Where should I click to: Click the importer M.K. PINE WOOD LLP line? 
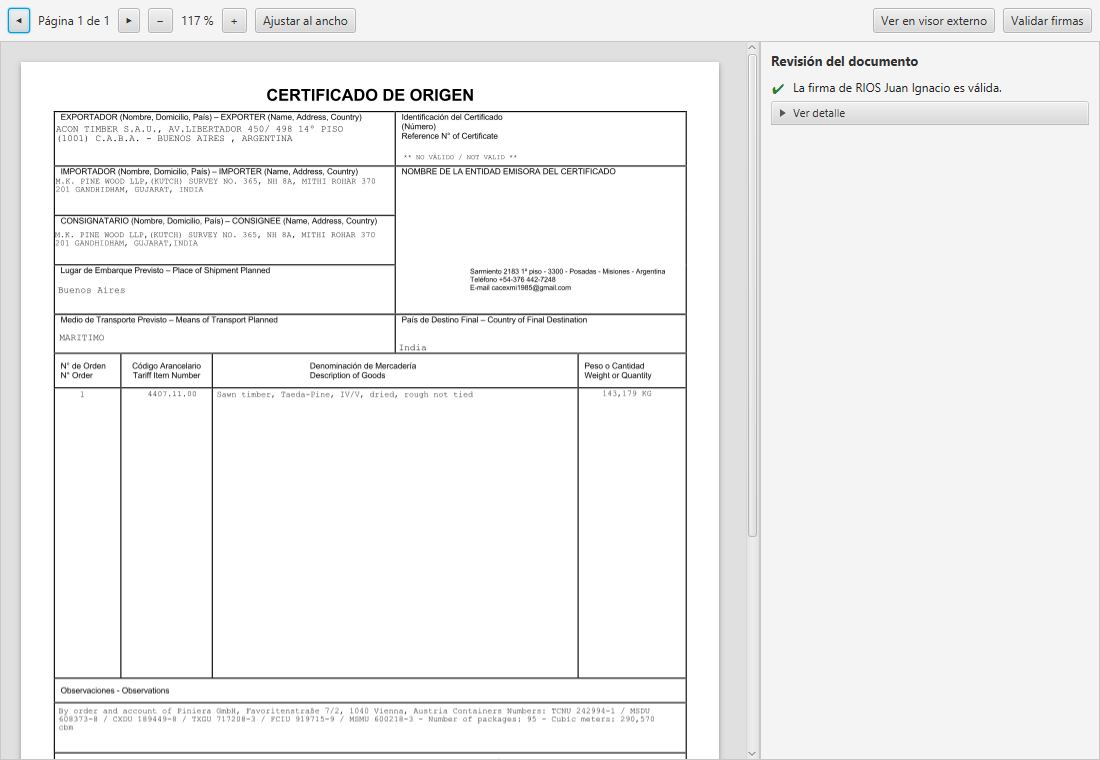pos(215,181)
